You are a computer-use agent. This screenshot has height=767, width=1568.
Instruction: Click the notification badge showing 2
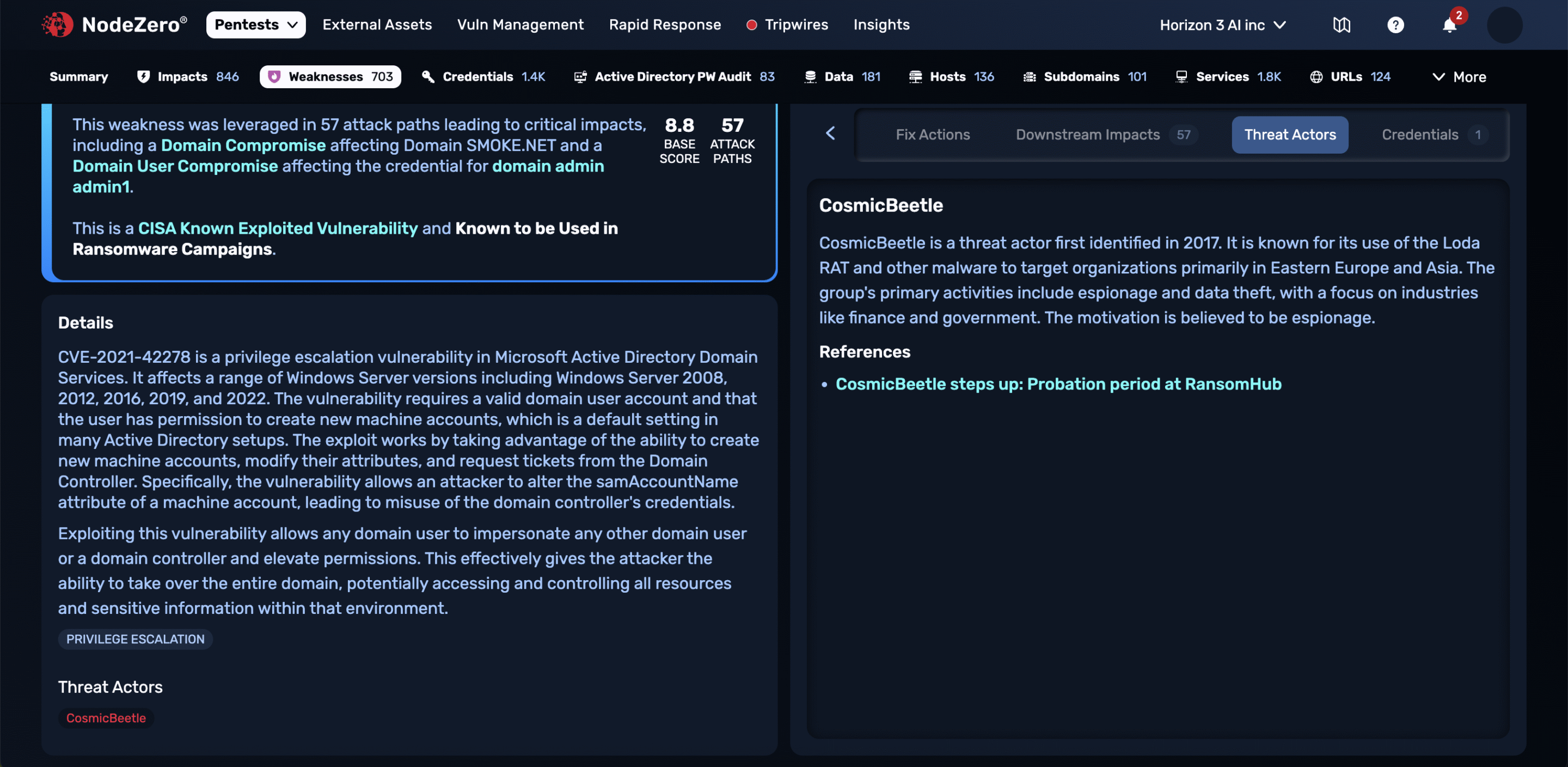[1459, 15]
